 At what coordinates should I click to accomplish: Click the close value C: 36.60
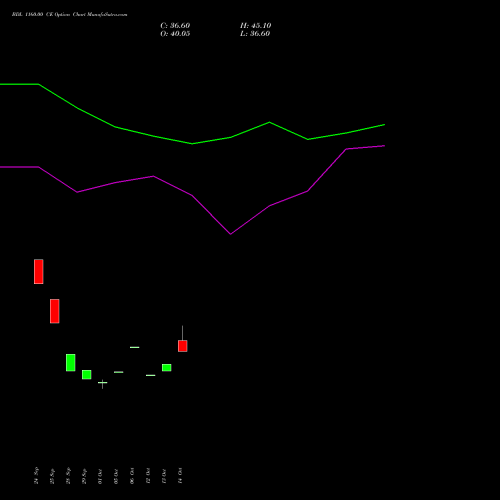click(175, 26)
